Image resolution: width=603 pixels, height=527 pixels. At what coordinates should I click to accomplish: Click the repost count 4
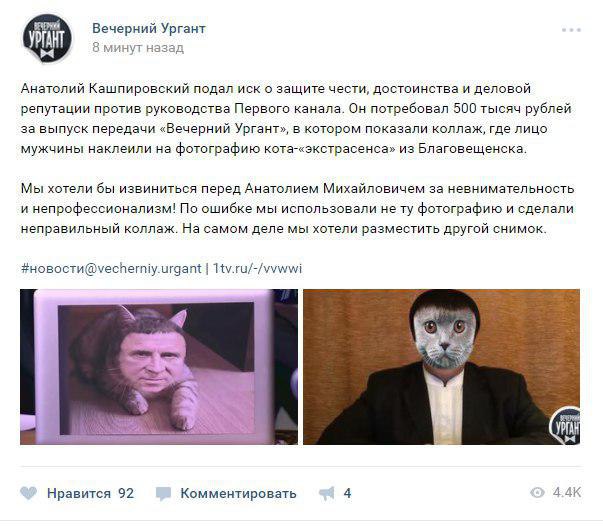347,493
